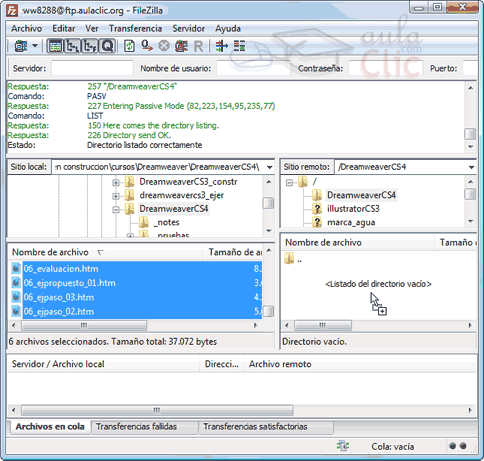The width and height of the screenshot is (484, 461).
Task: Click the message log scrollbar thumb
Action: [470, 134]
